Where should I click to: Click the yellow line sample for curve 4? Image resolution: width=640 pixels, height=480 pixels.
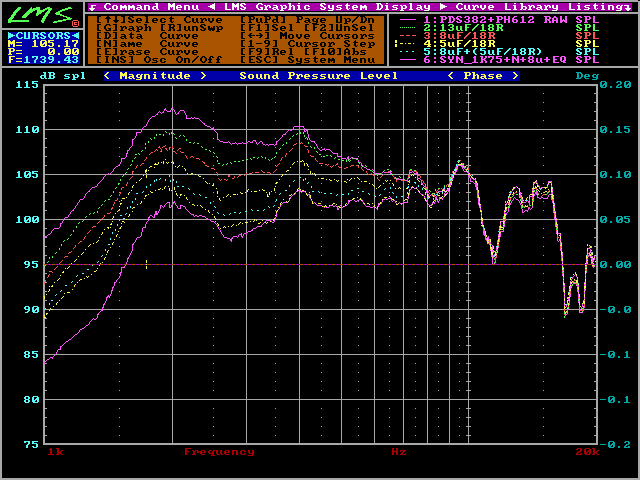(408, 44)
